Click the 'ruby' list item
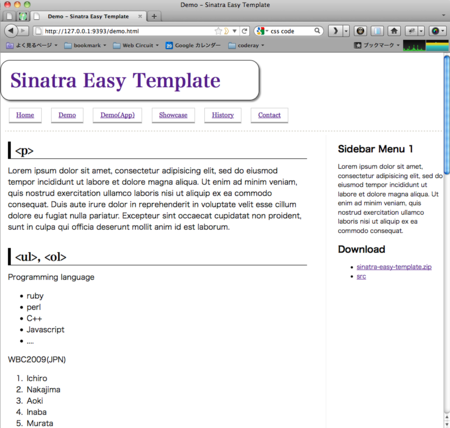450x428 pixels. pyautogui.click(x=35, y=296)
